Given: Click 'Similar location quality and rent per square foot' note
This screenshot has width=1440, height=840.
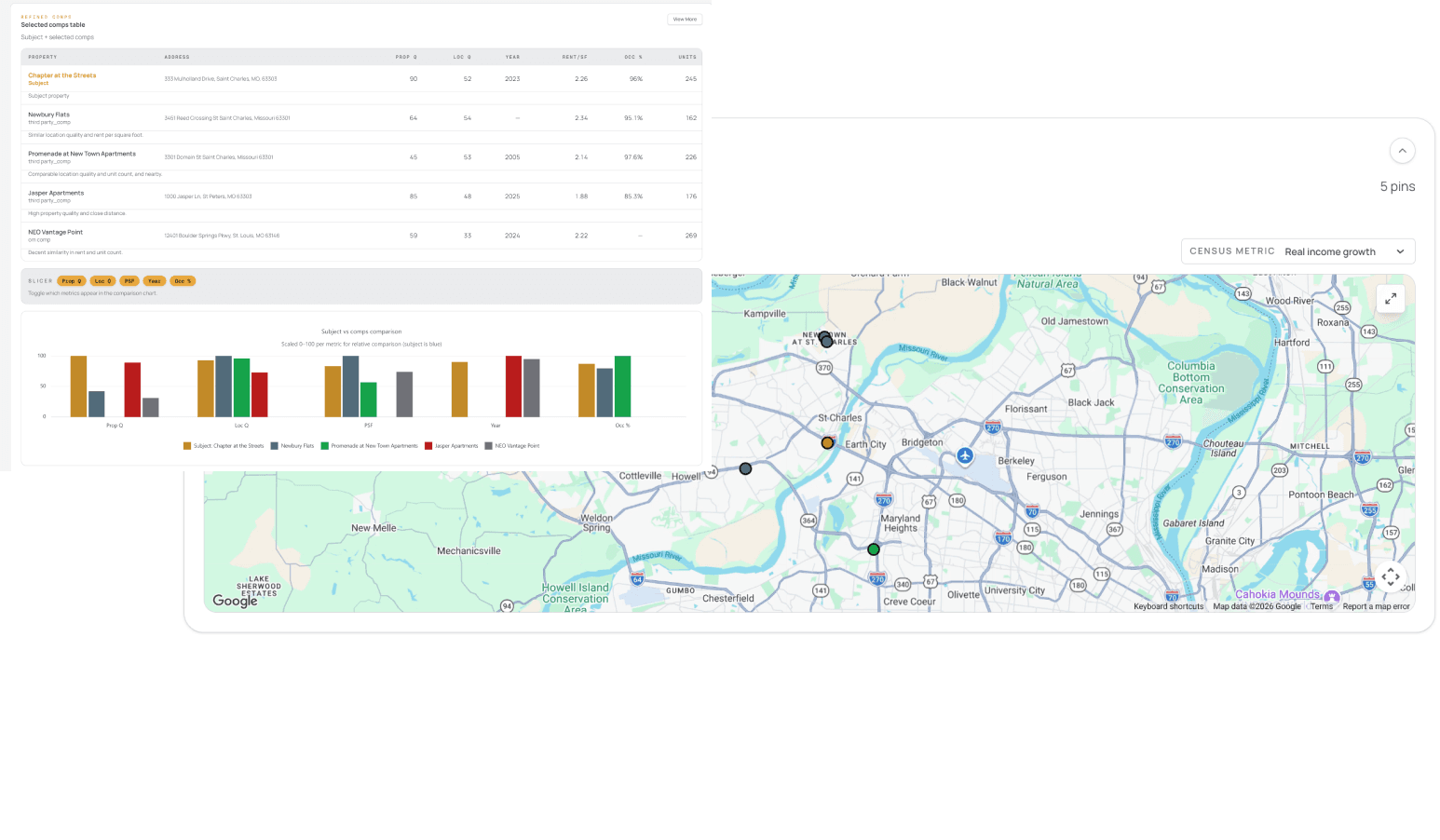Looking at the screenshot, I should coord(86,135).
